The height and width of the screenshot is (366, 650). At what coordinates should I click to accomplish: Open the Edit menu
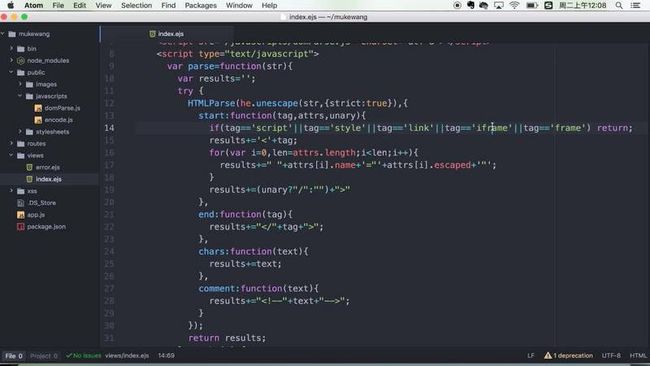click(x=80, y=5)
